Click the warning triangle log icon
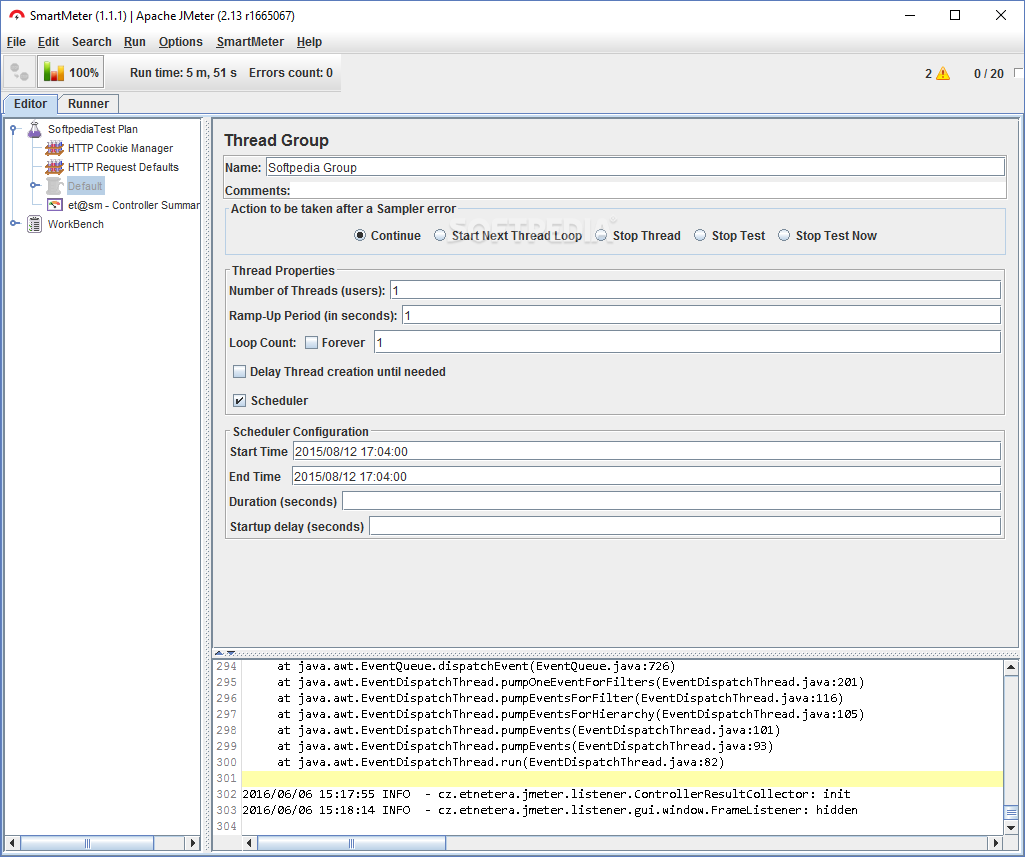Viewport: 1025px width, 857px height. click(943, 73)
